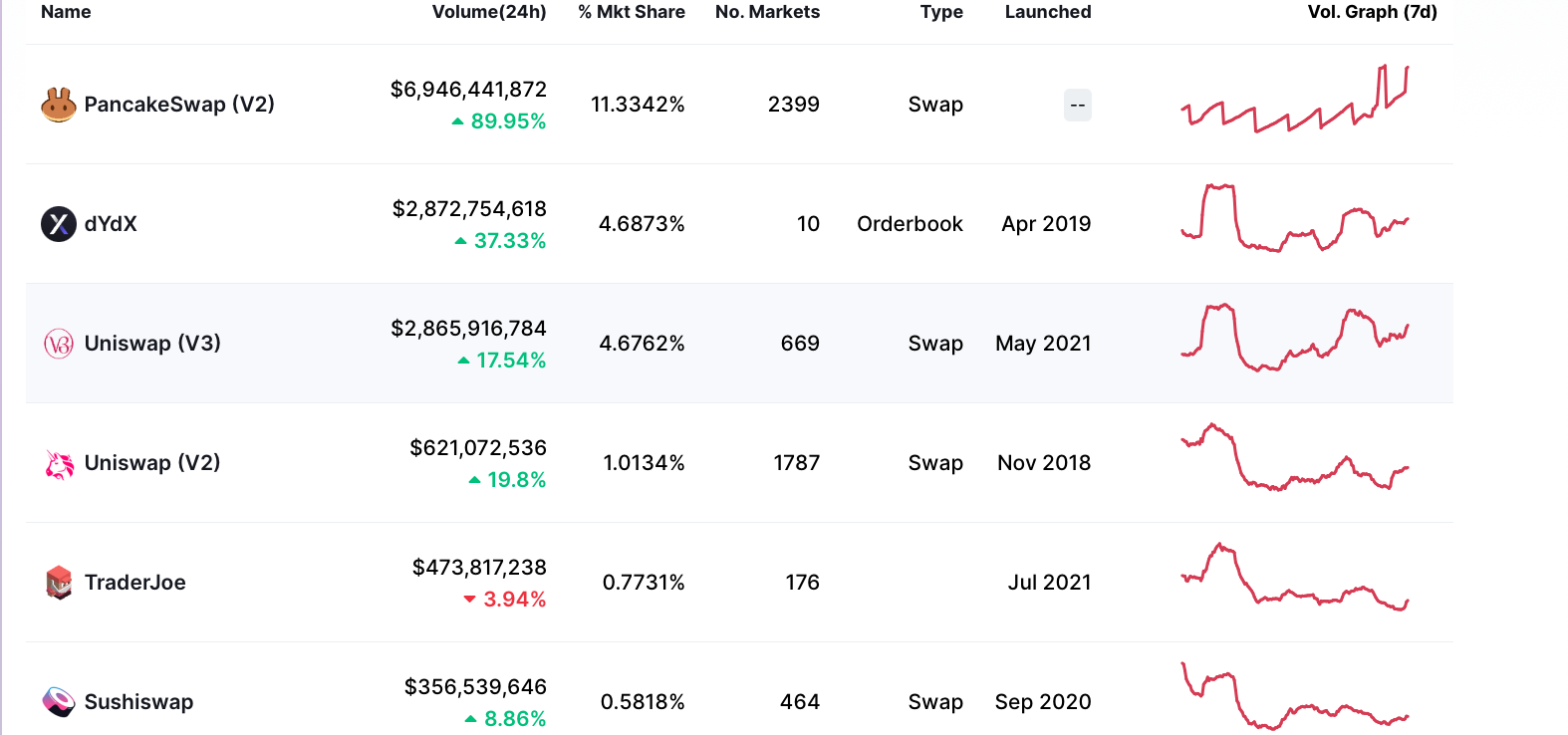Open dYdX exchange page

[111, 224]
